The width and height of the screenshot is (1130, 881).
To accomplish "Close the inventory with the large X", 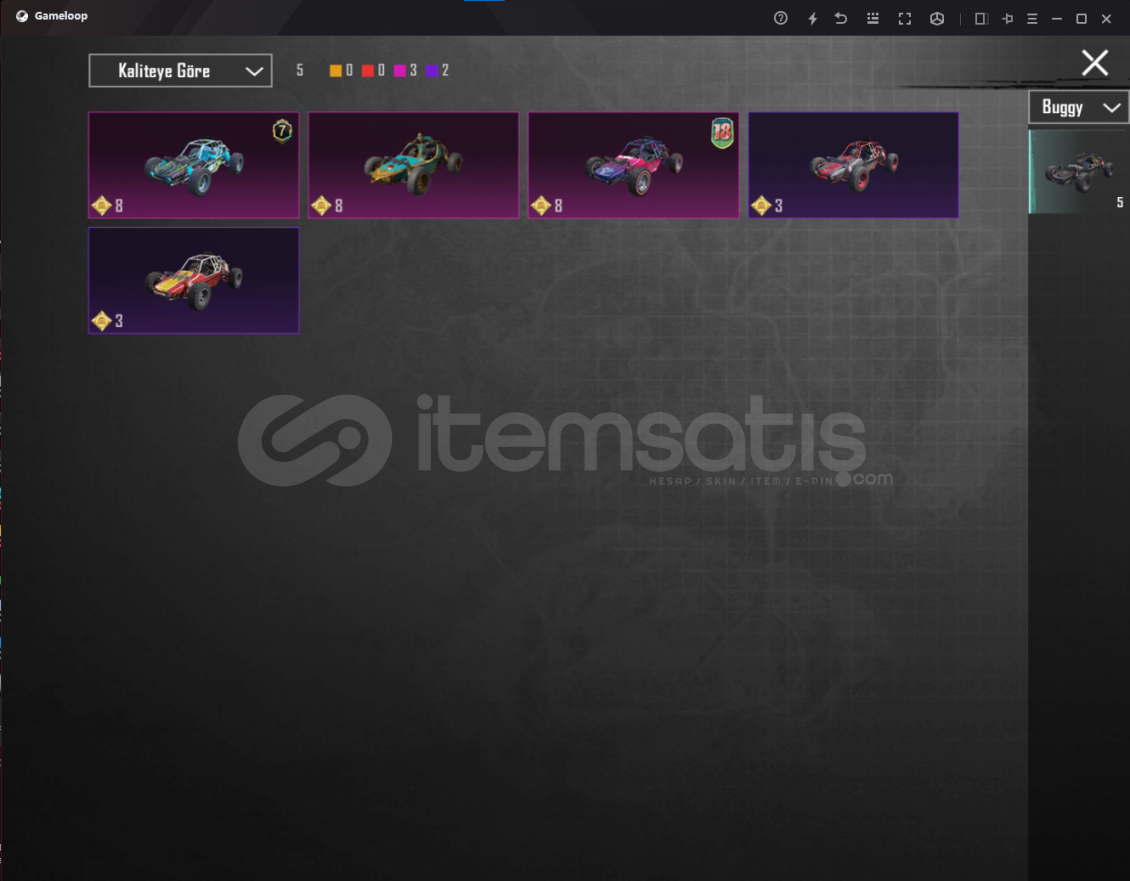I will (1095, 63).
